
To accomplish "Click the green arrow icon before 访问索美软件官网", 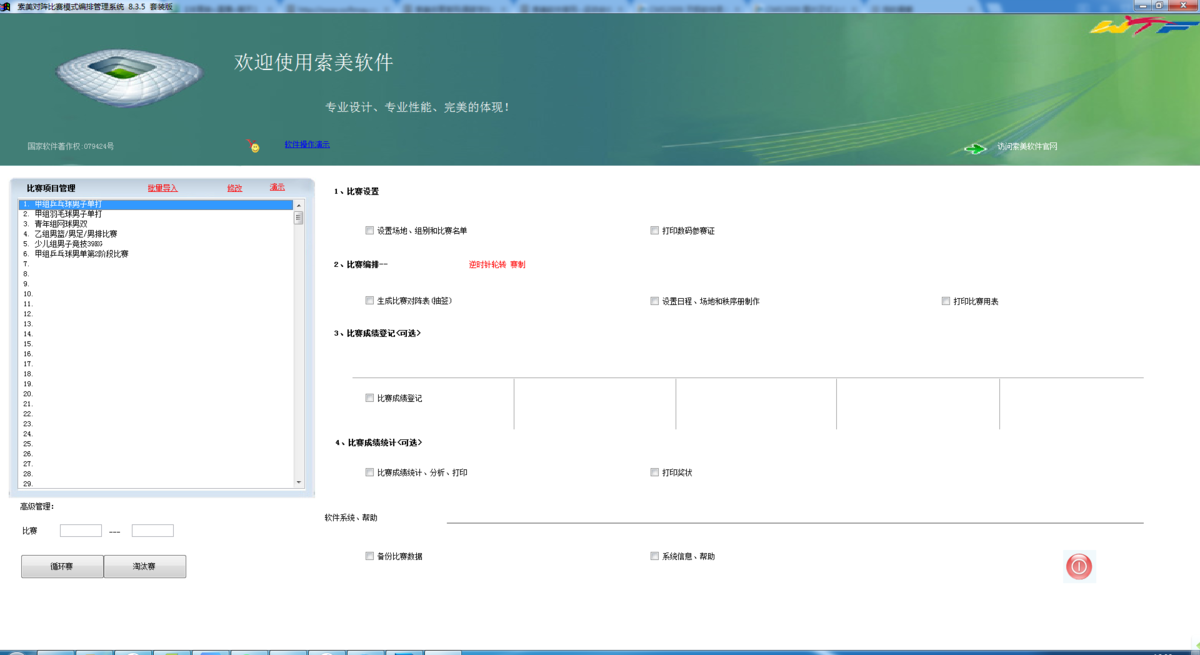I will click(x=973, y=146).
